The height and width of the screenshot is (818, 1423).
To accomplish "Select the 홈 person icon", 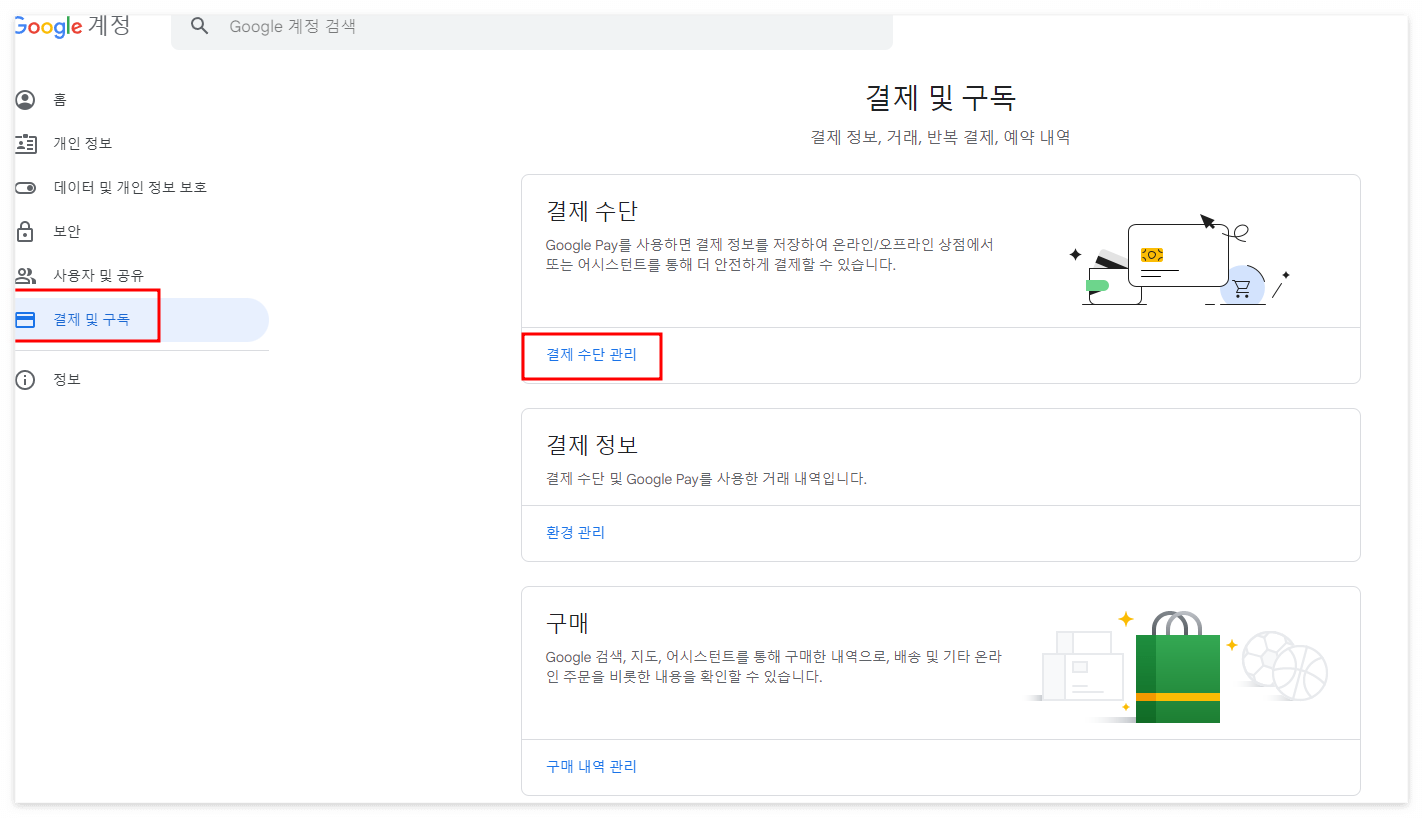I will [x=25, y=100].
